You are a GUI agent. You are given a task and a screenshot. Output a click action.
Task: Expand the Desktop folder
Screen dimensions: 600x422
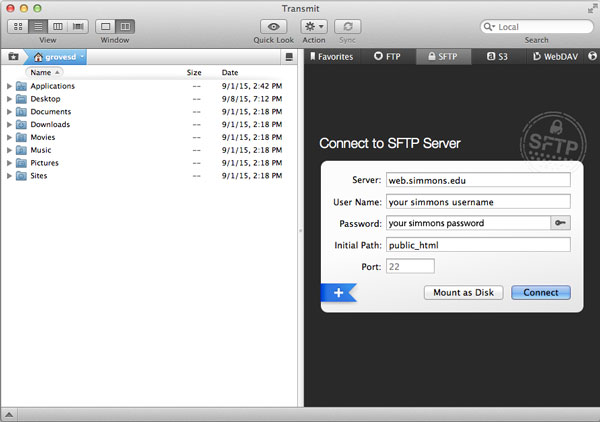9,99
